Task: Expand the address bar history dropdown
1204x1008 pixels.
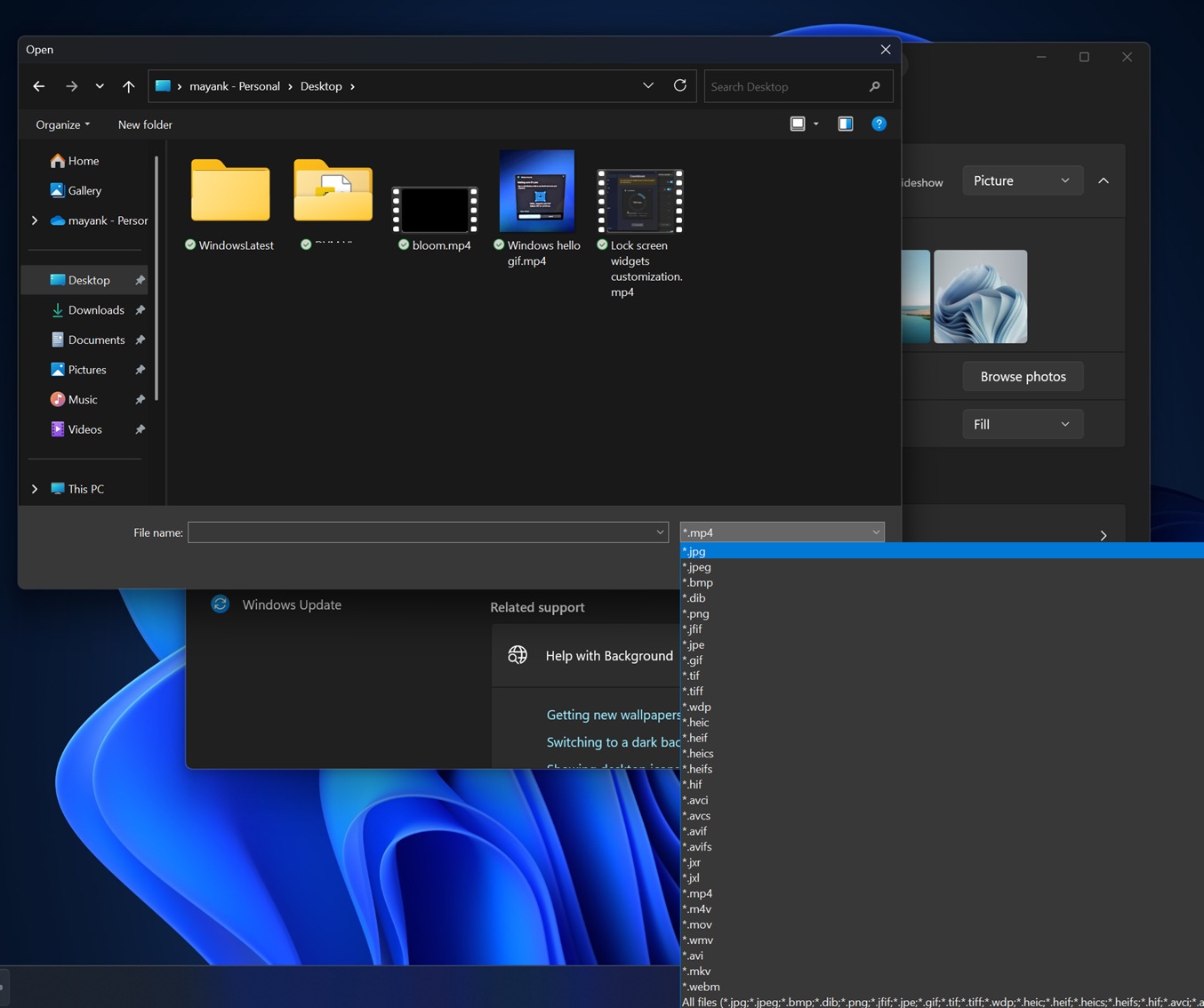Action: coord(648,86)
